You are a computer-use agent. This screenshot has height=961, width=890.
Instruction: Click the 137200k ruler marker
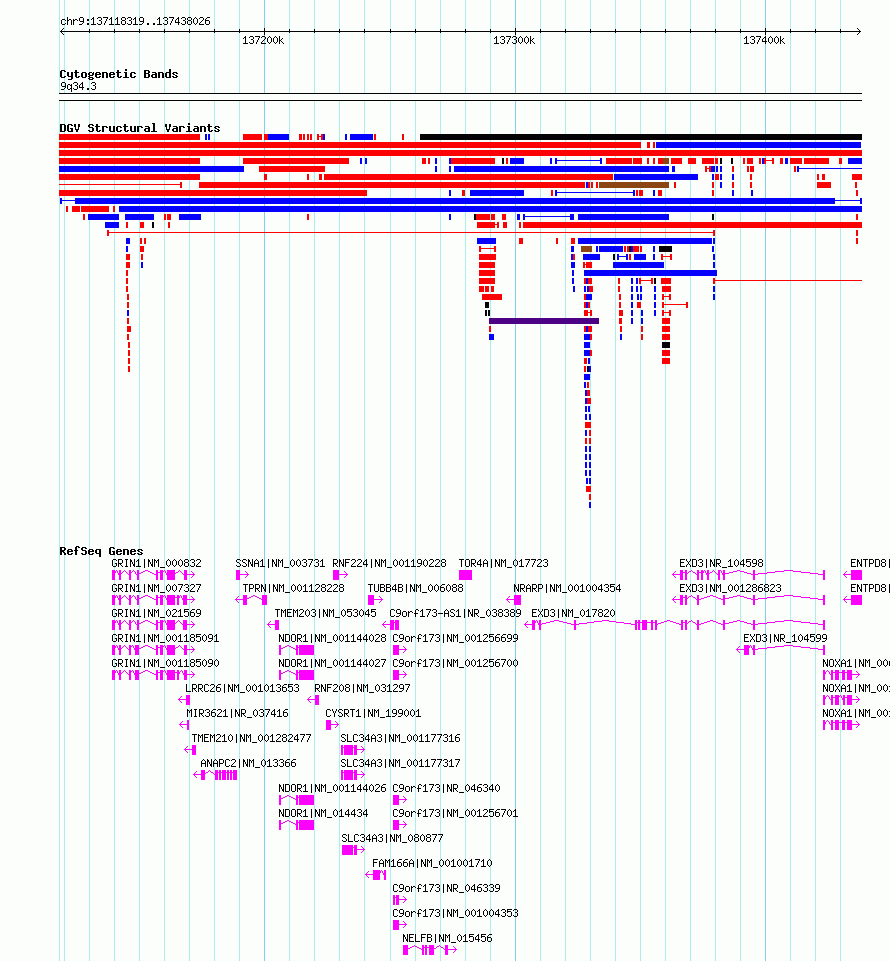(x=263, y=40)
